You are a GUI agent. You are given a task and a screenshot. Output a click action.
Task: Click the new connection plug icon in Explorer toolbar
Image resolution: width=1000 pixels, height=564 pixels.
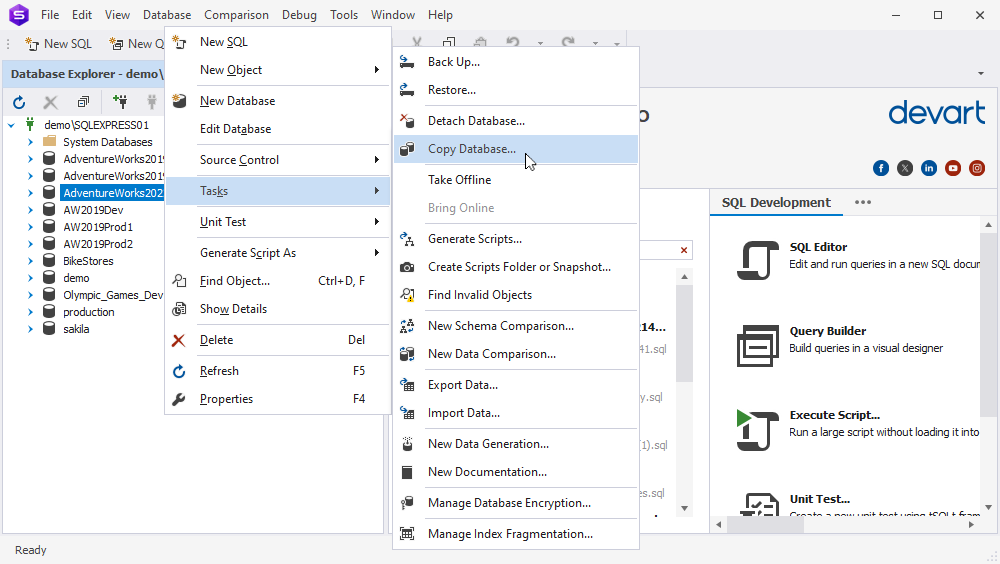coord(119,101)
